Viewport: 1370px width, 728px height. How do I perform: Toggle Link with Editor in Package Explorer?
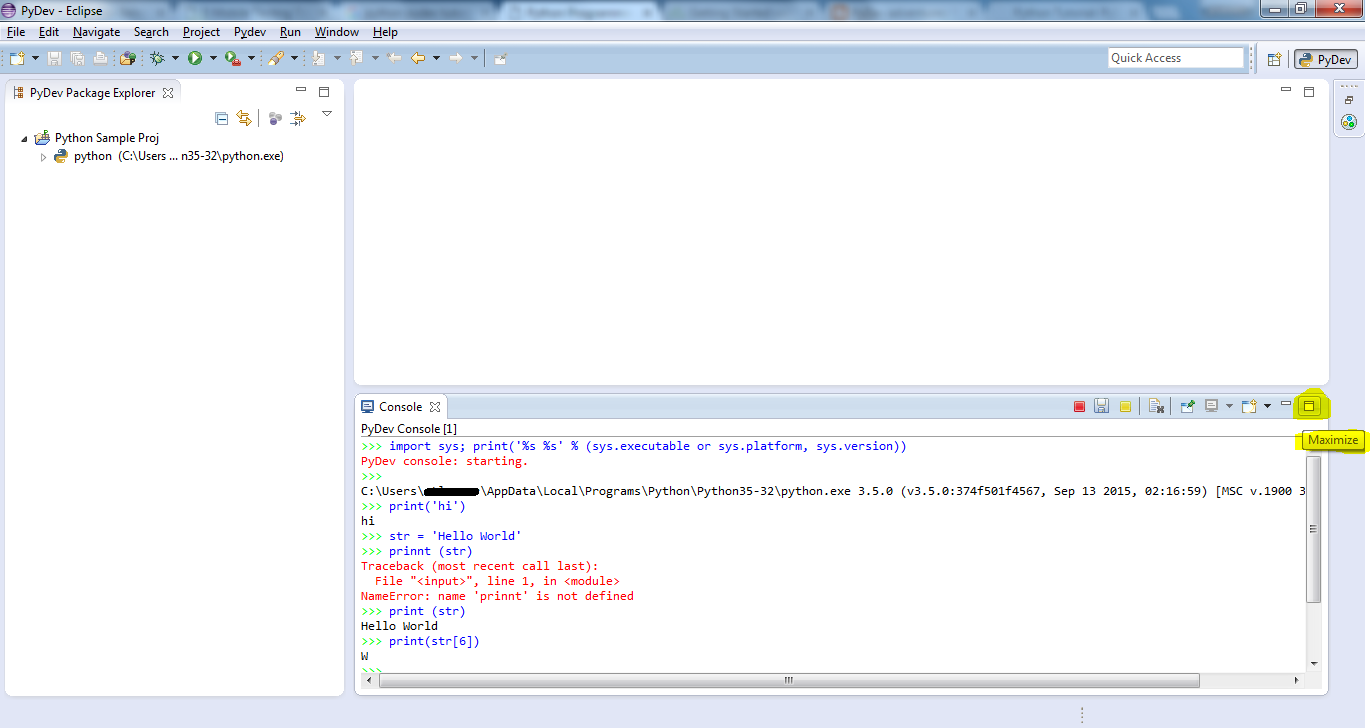[x=244, y=119]
